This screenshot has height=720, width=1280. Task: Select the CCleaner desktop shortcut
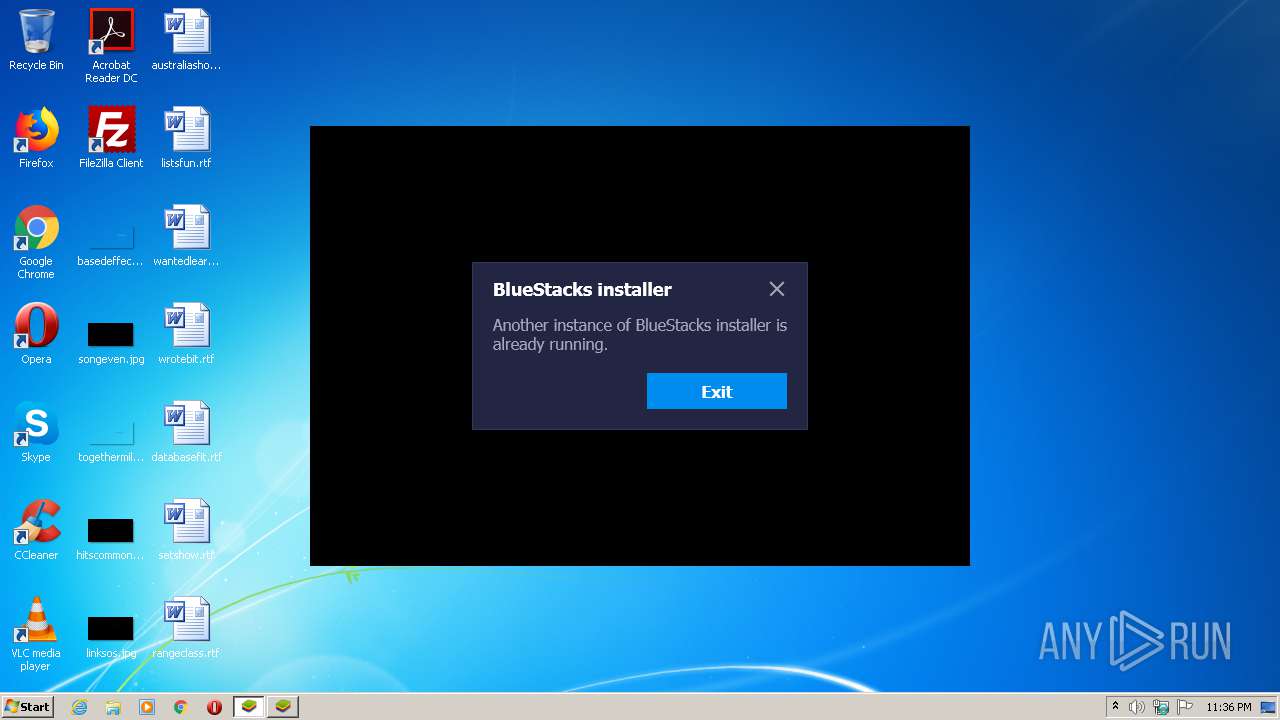point(36,530)
